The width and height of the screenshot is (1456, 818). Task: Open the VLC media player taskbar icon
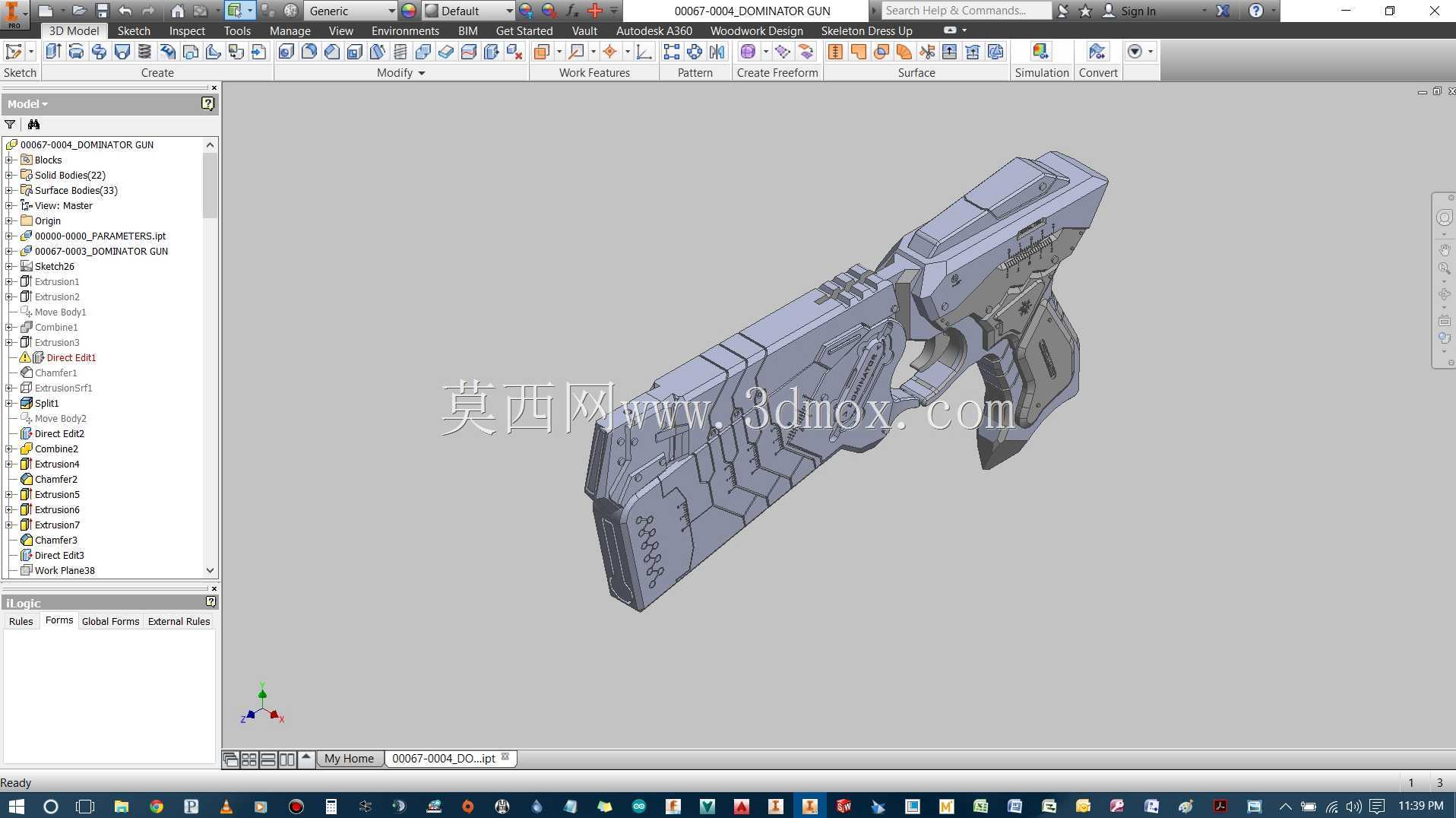(x=226, y=806)
